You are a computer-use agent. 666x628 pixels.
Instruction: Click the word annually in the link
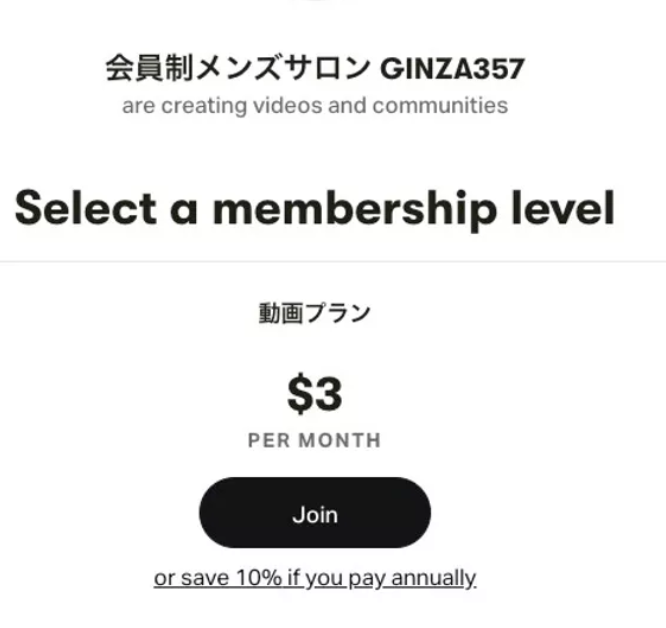(433, 578)
